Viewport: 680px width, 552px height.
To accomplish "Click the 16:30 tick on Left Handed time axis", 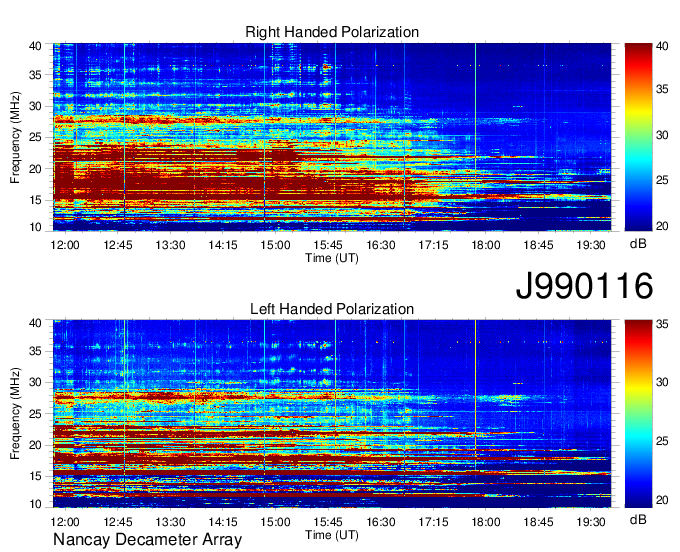I will tap(381, 522).
